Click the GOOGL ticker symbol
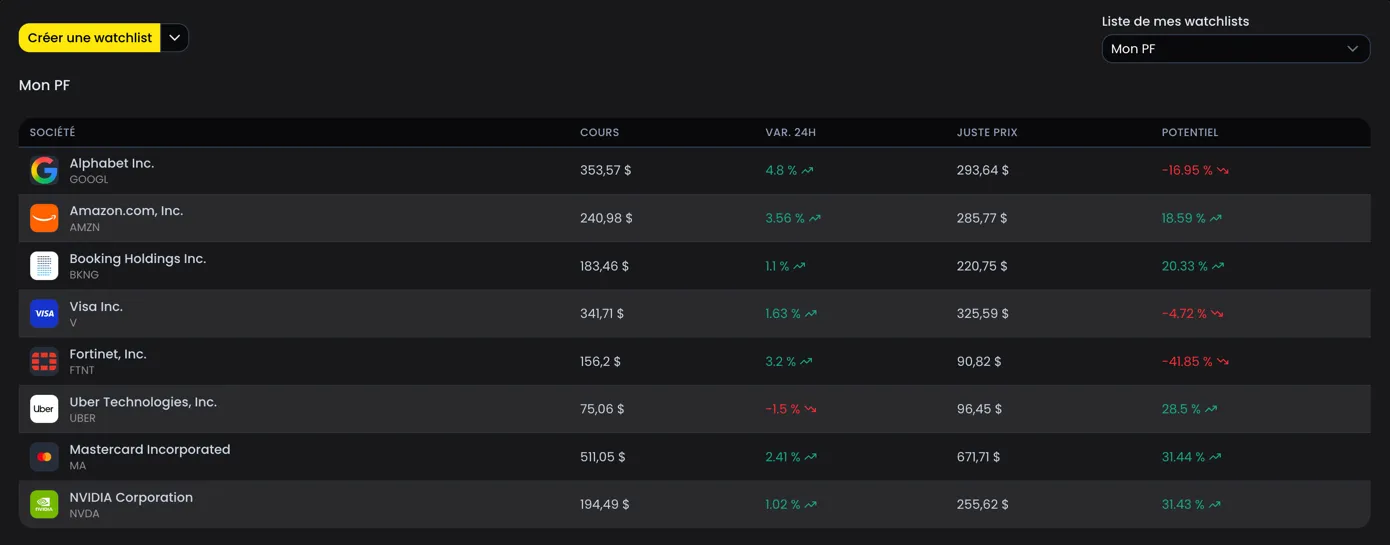This screenshot has height=545, width=1390. (x=89, y=180)
